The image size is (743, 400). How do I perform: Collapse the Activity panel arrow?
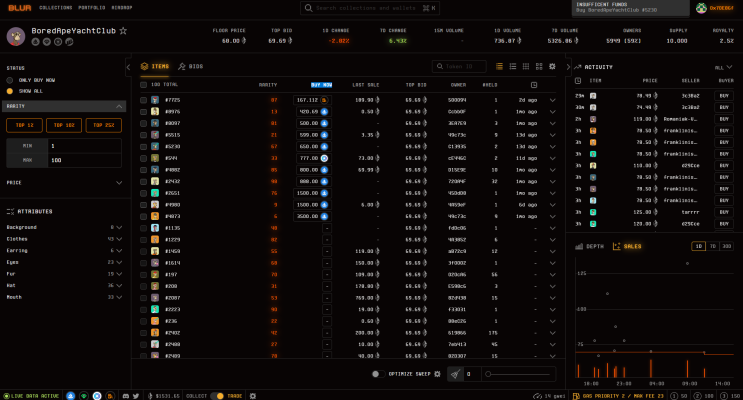568,67
